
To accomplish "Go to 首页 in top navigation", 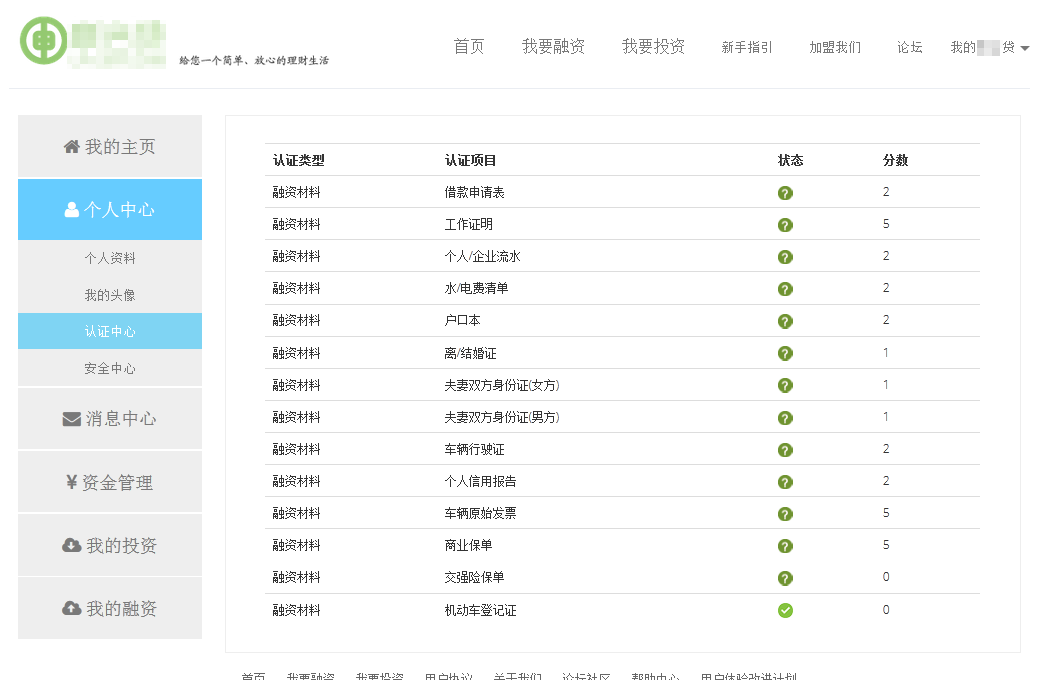I will coord(469,46).
